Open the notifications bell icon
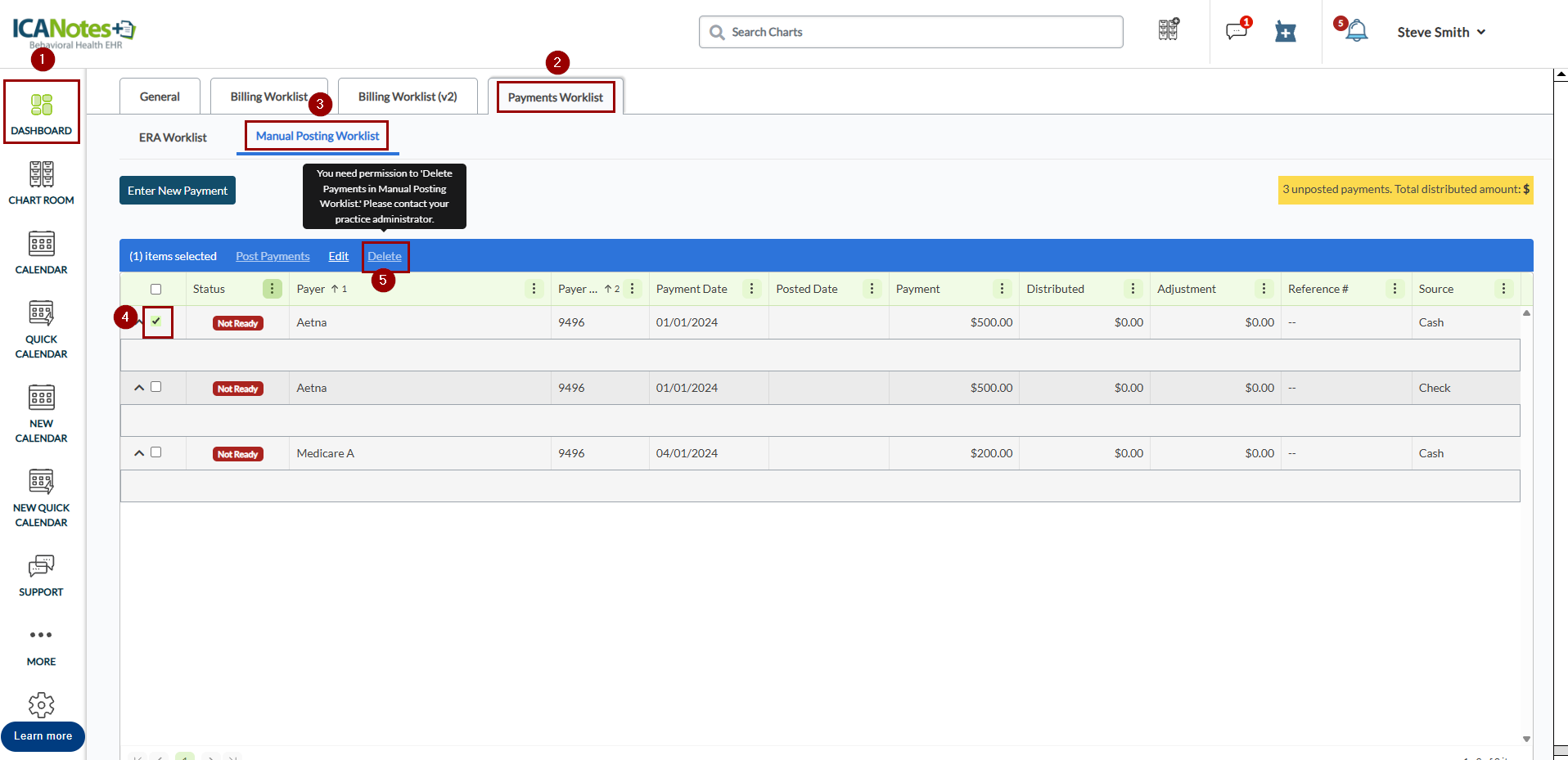Screen dimensions: 1568x760 (x=1356, y=31)
